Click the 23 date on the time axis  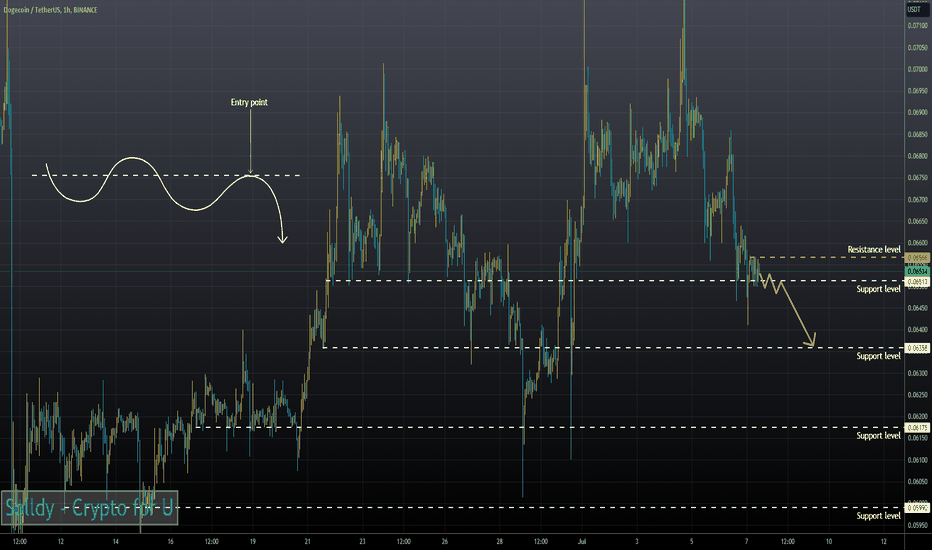coord(363,542)
